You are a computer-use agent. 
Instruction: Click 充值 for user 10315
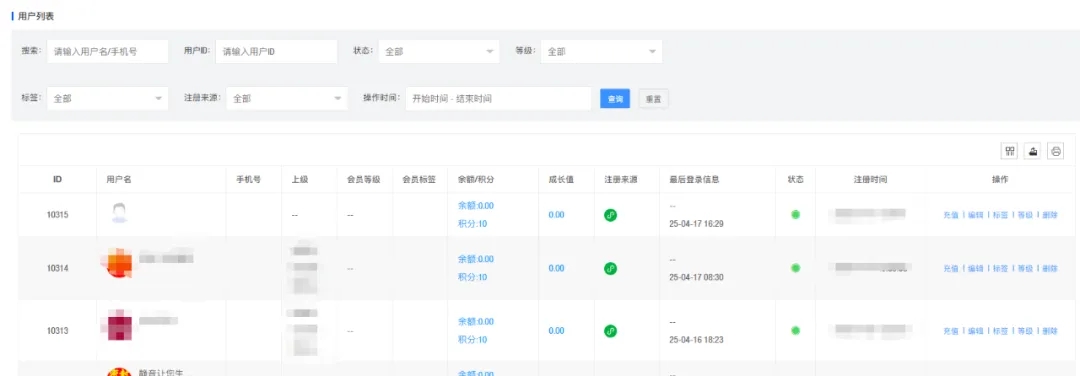951,215
